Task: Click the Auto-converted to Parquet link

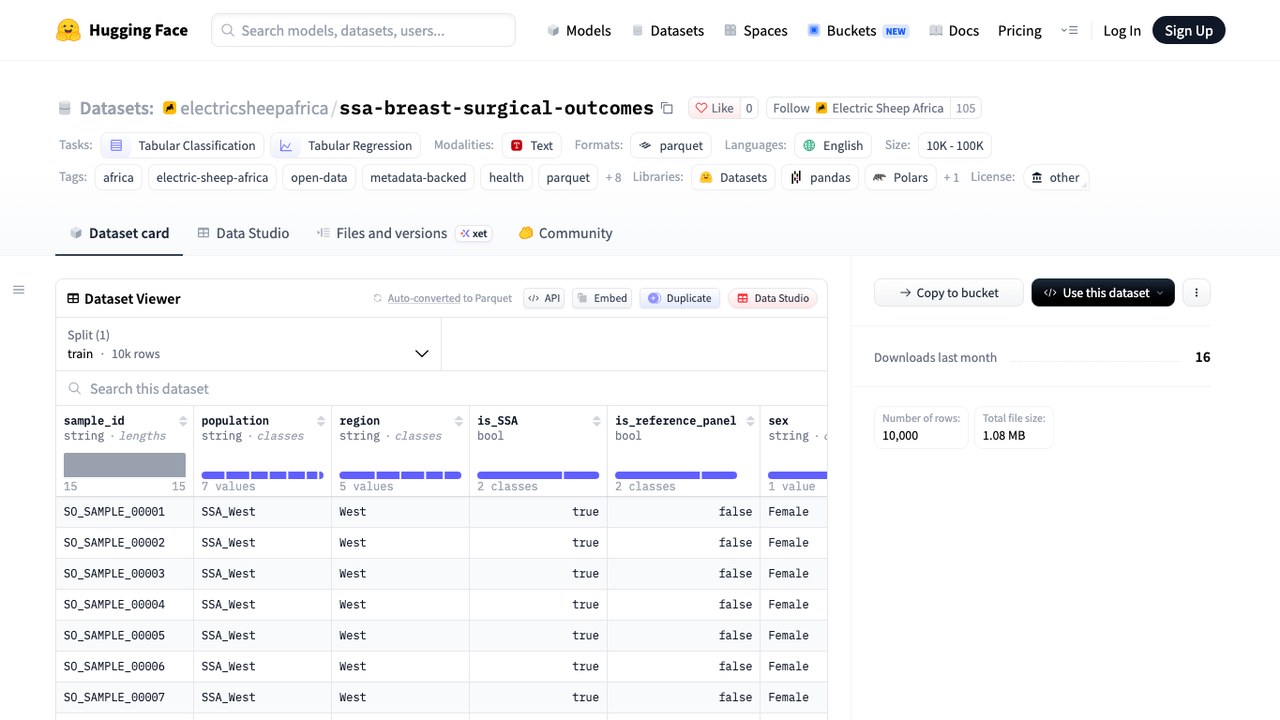Action: [449, 298]
